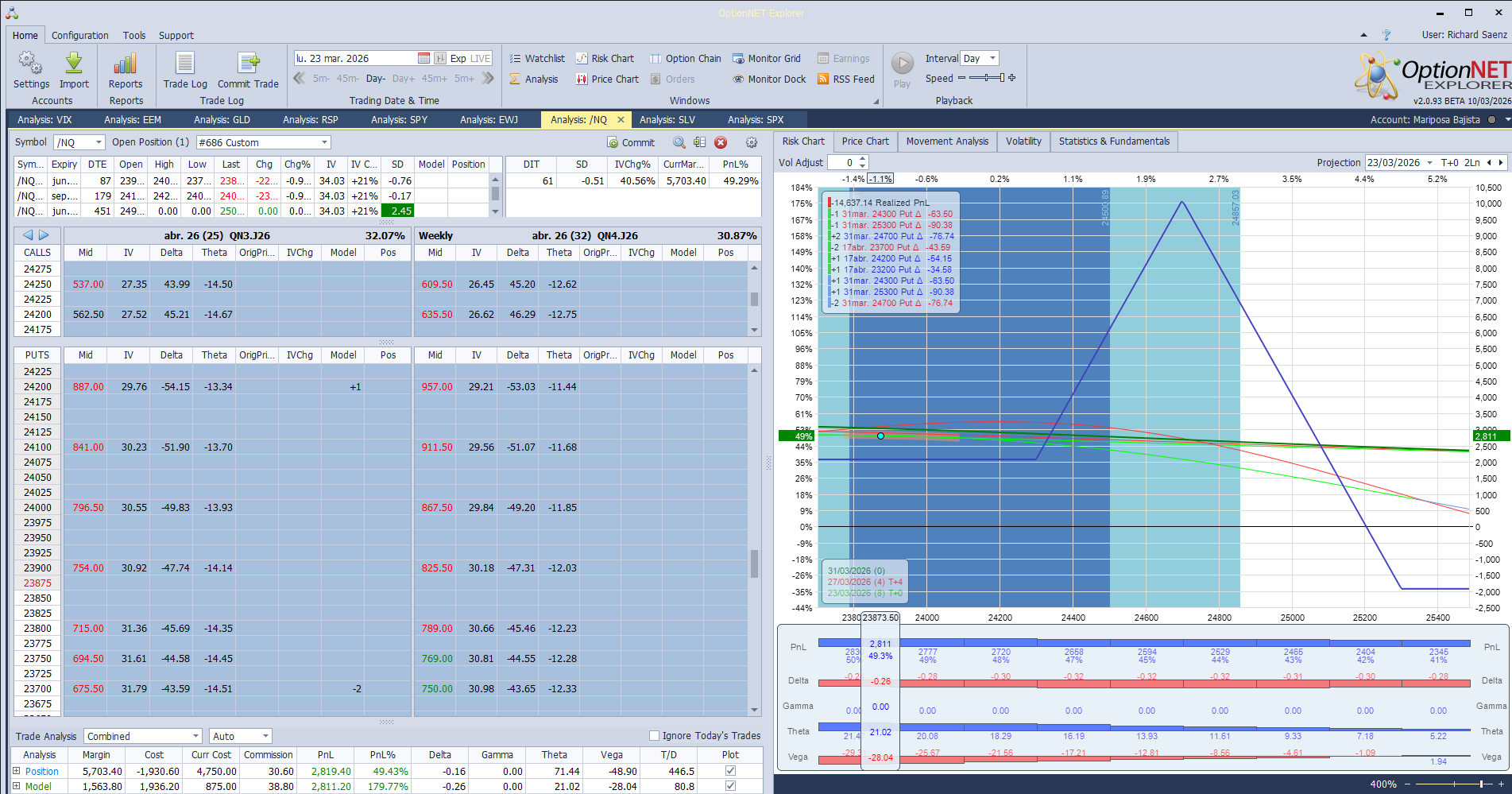Toggle the bar icon beside calendar
The height and width of the screenshot is (794, 1512).
(x=439, y=58)
